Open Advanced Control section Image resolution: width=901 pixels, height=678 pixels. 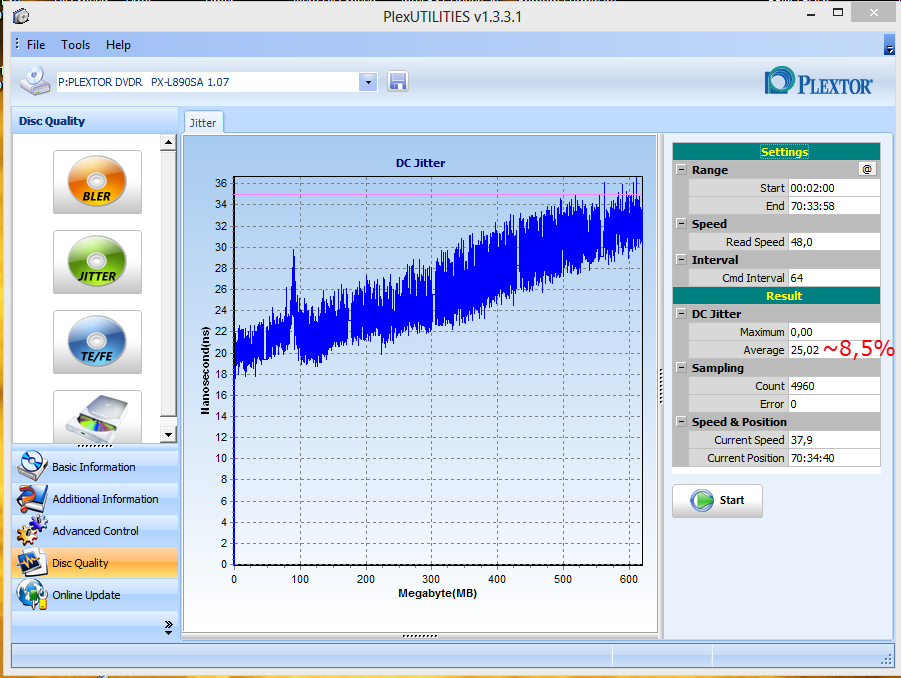click(x=95, y=531)
